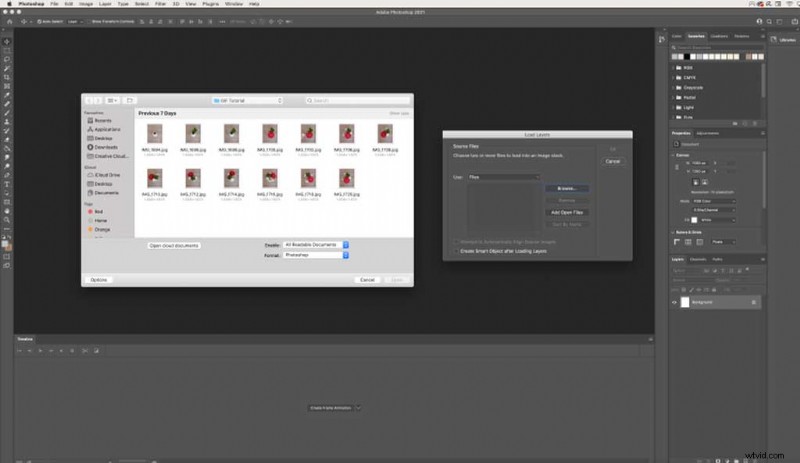Open the Enable dropdown in file dialog
The height and width of the screenshot is (463, 800).
coord(316,245)
